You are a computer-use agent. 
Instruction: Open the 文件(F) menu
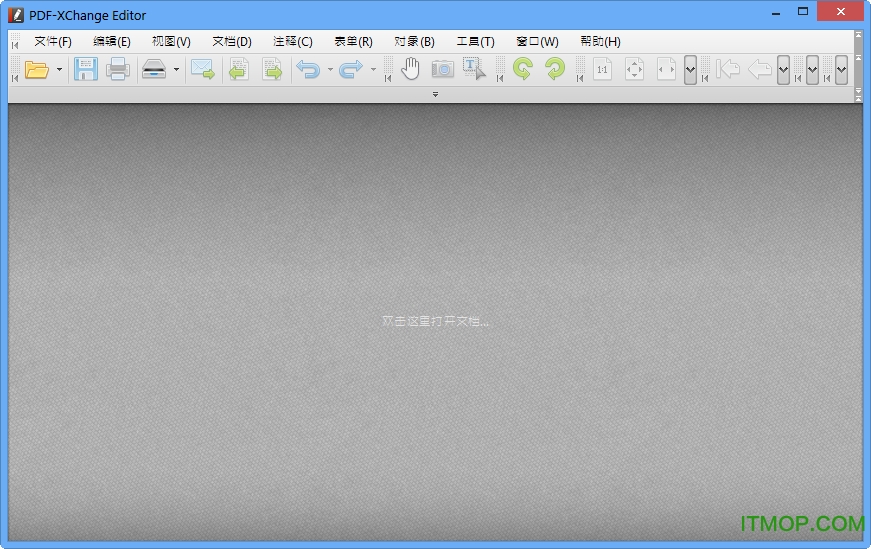coord(53,42)
